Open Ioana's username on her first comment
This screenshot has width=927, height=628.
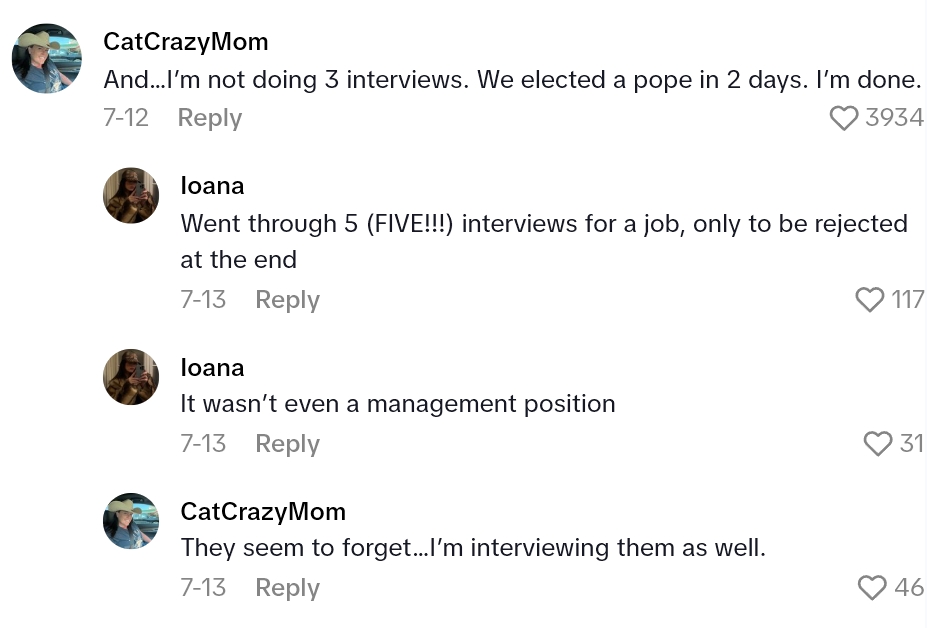212,185
